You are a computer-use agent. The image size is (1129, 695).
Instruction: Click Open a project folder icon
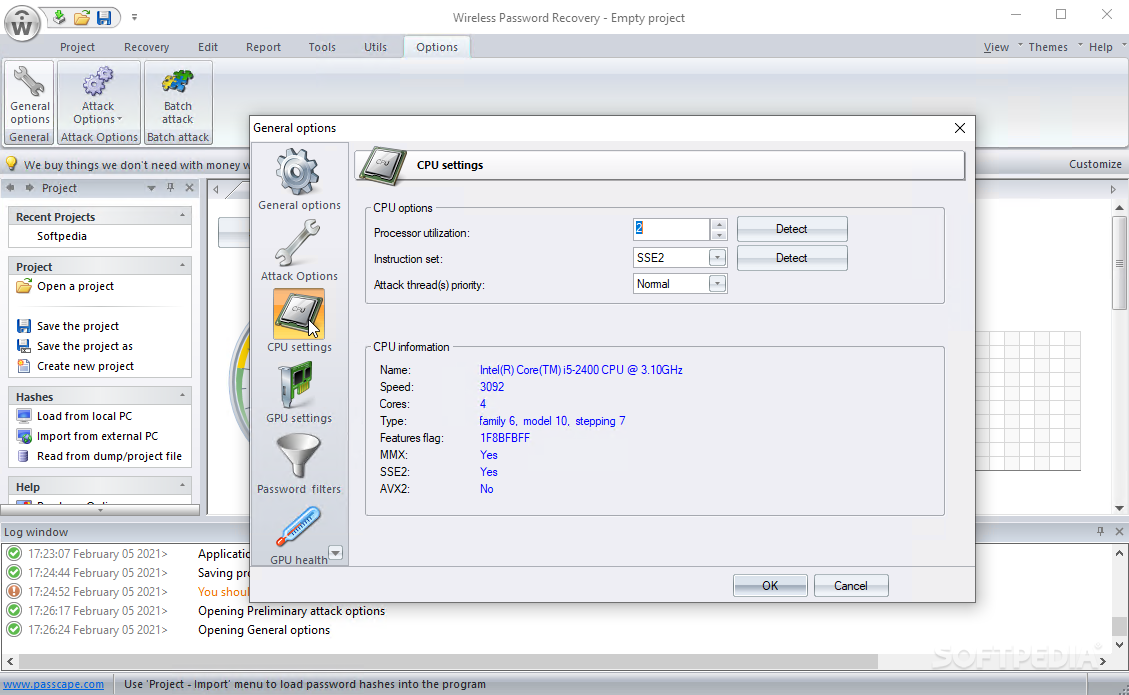tap(24, 286)
